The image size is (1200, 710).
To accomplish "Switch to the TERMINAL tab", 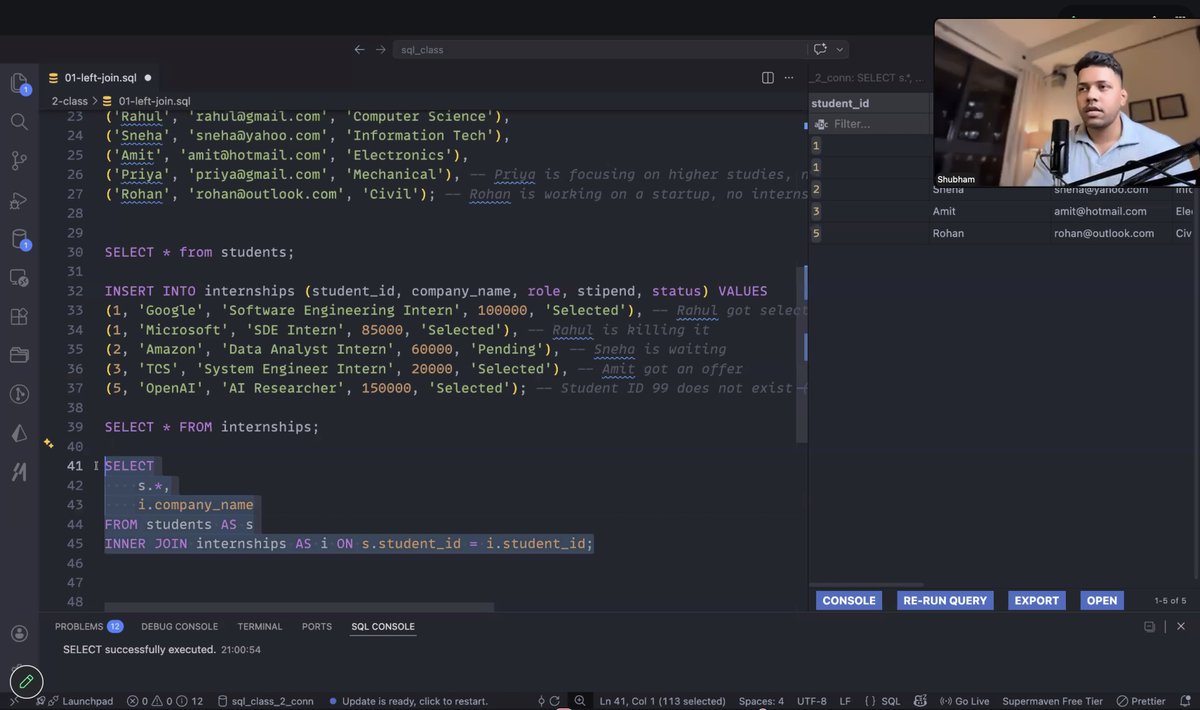I will click(x=260, y=627).
